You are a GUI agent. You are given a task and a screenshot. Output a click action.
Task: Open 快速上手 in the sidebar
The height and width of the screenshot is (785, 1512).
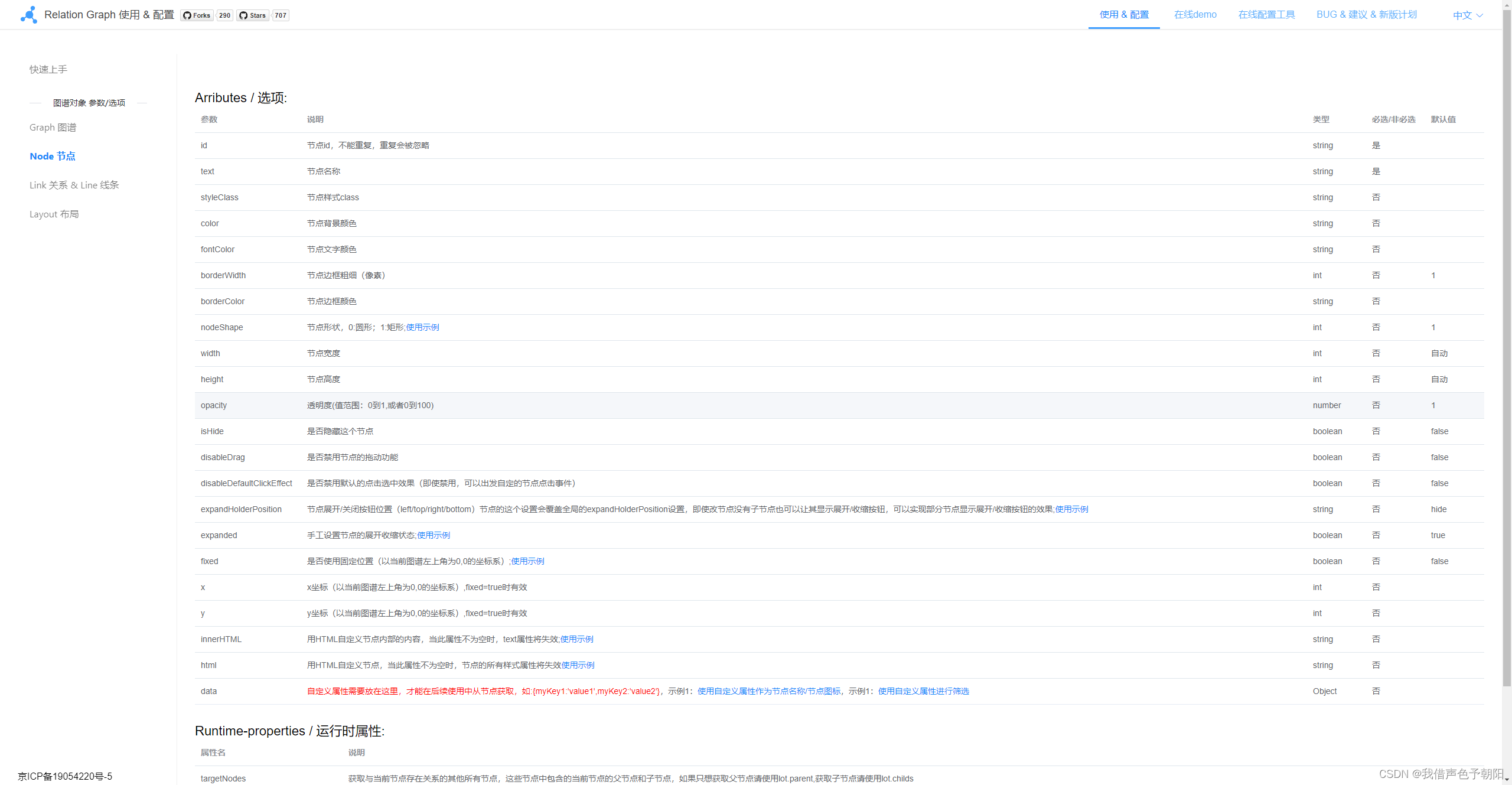click(x=48, y=69)
